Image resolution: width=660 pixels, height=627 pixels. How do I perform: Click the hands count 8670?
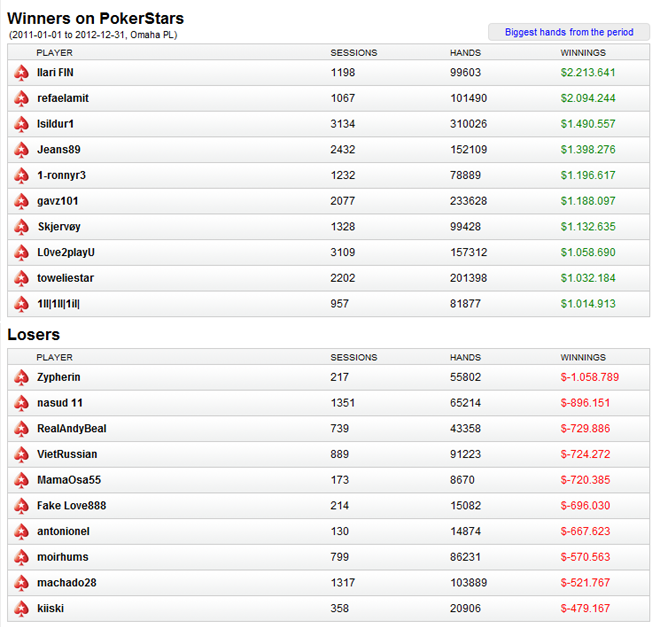point(462,480)
